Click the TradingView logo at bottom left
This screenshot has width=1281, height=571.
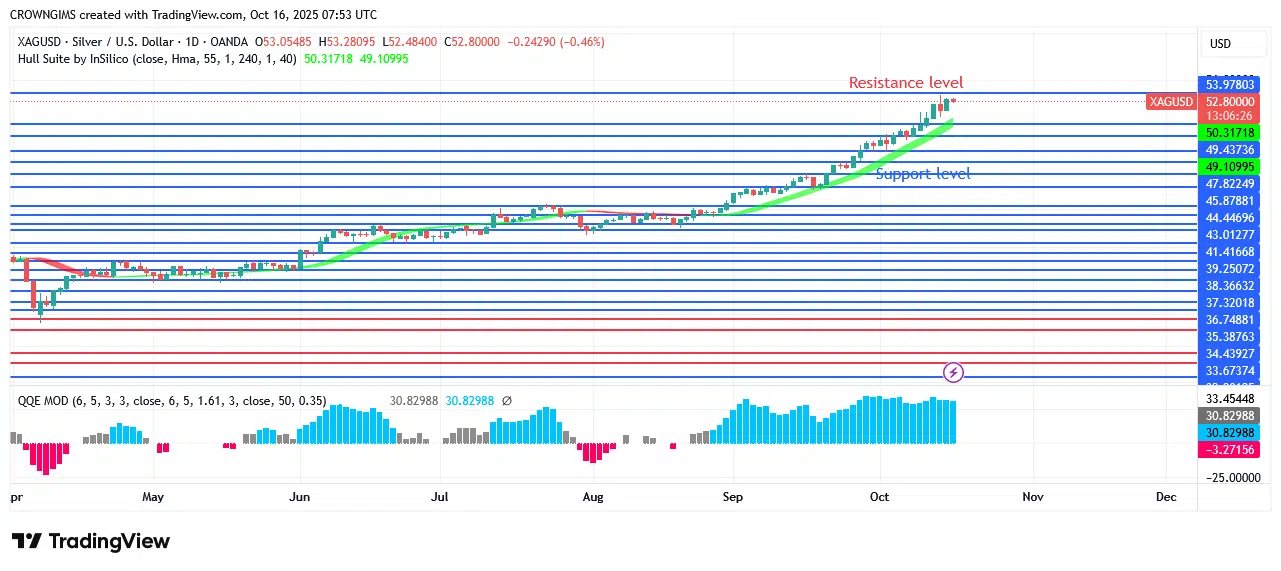click(91, 541)
